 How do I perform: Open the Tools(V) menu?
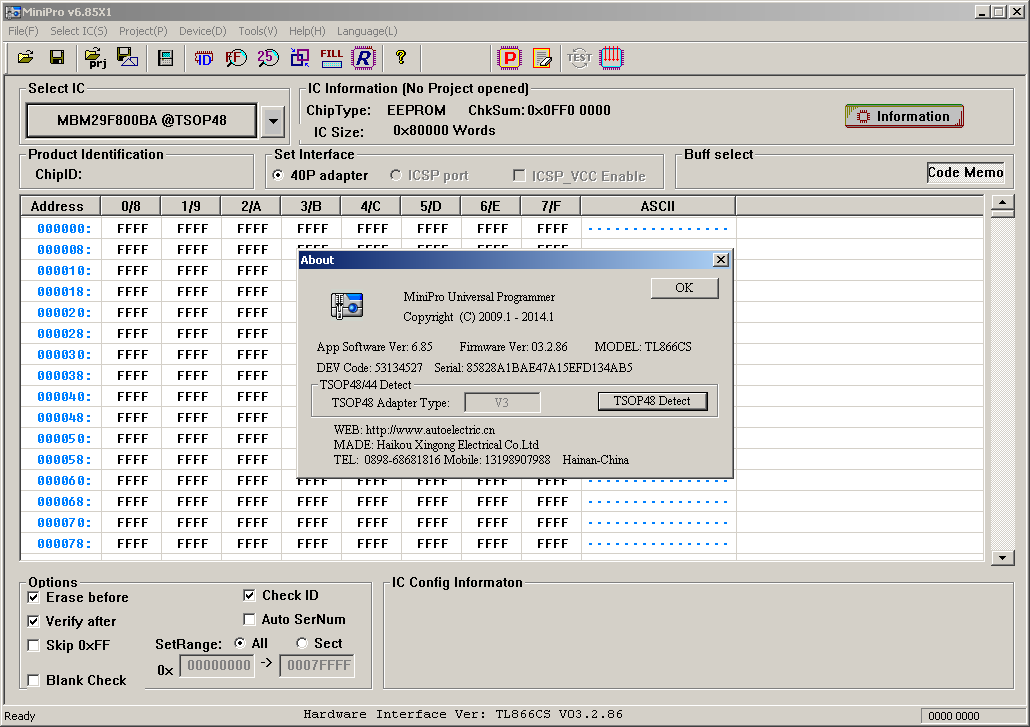click(x=258, y=31)
